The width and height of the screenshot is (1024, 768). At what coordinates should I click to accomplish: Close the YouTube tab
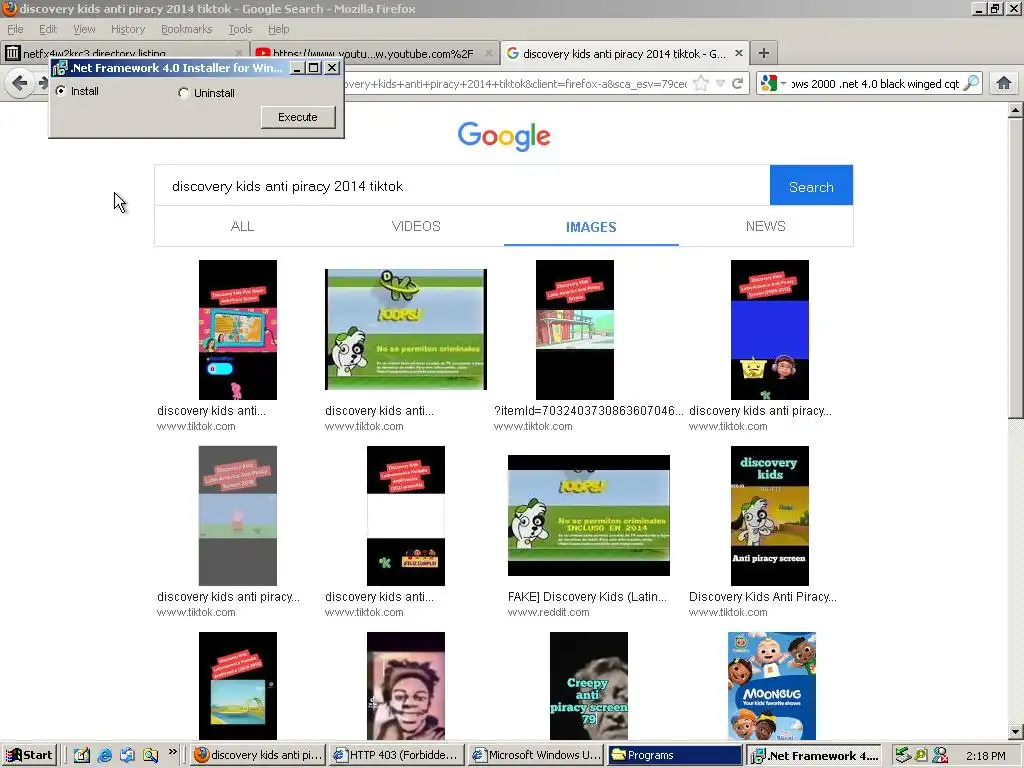(488, 54)
